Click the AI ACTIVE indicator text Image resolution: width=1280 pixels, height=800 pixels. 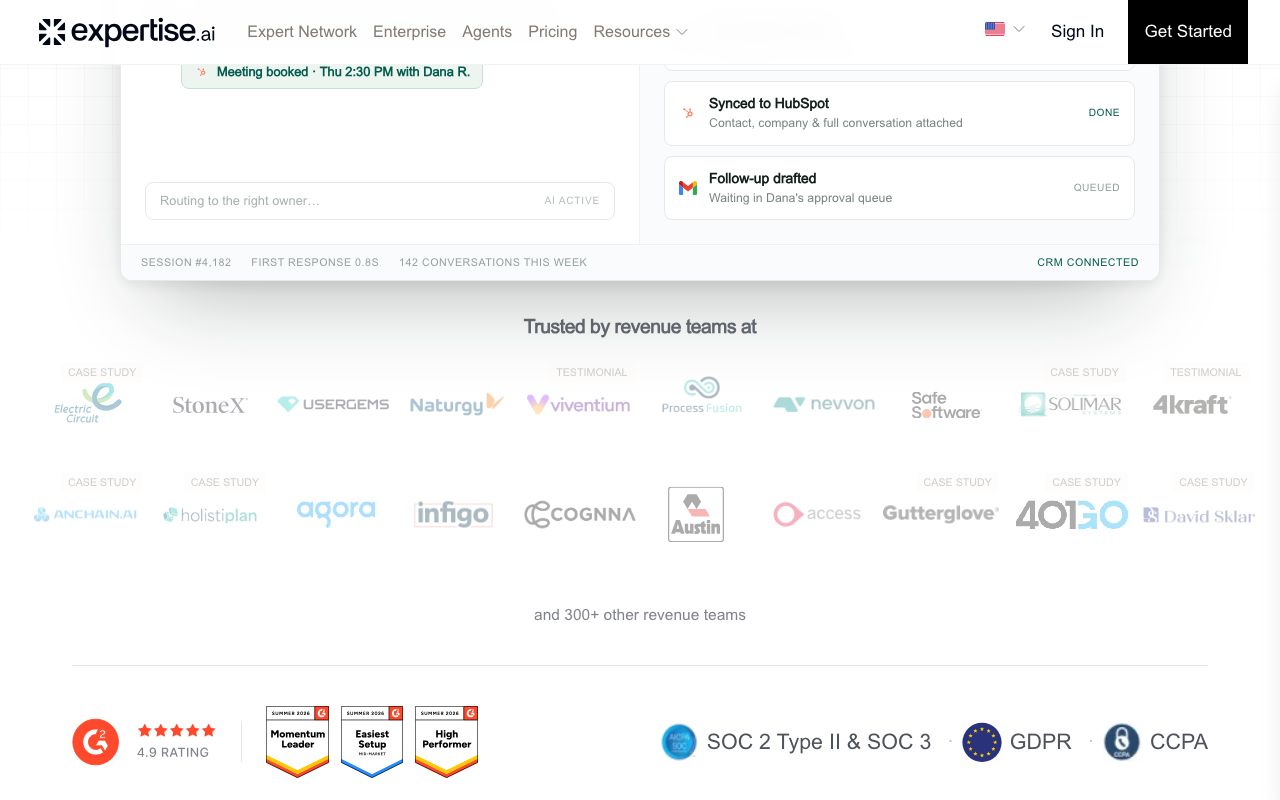pos(572,201)
